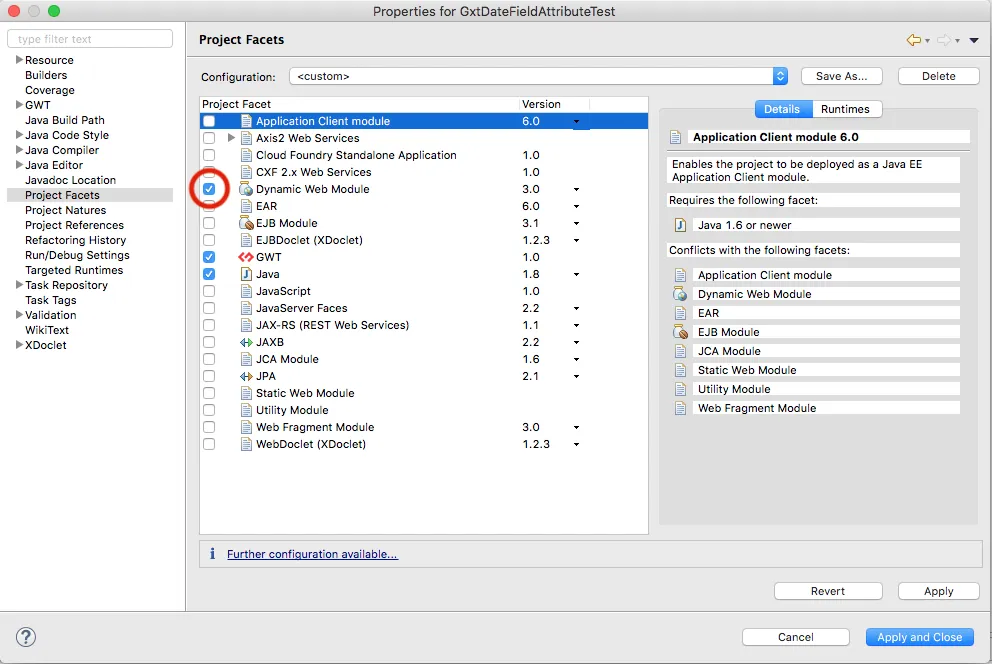Click the JavaScript facet icon
Screen dimensions: 992x664
coord(246,291)
